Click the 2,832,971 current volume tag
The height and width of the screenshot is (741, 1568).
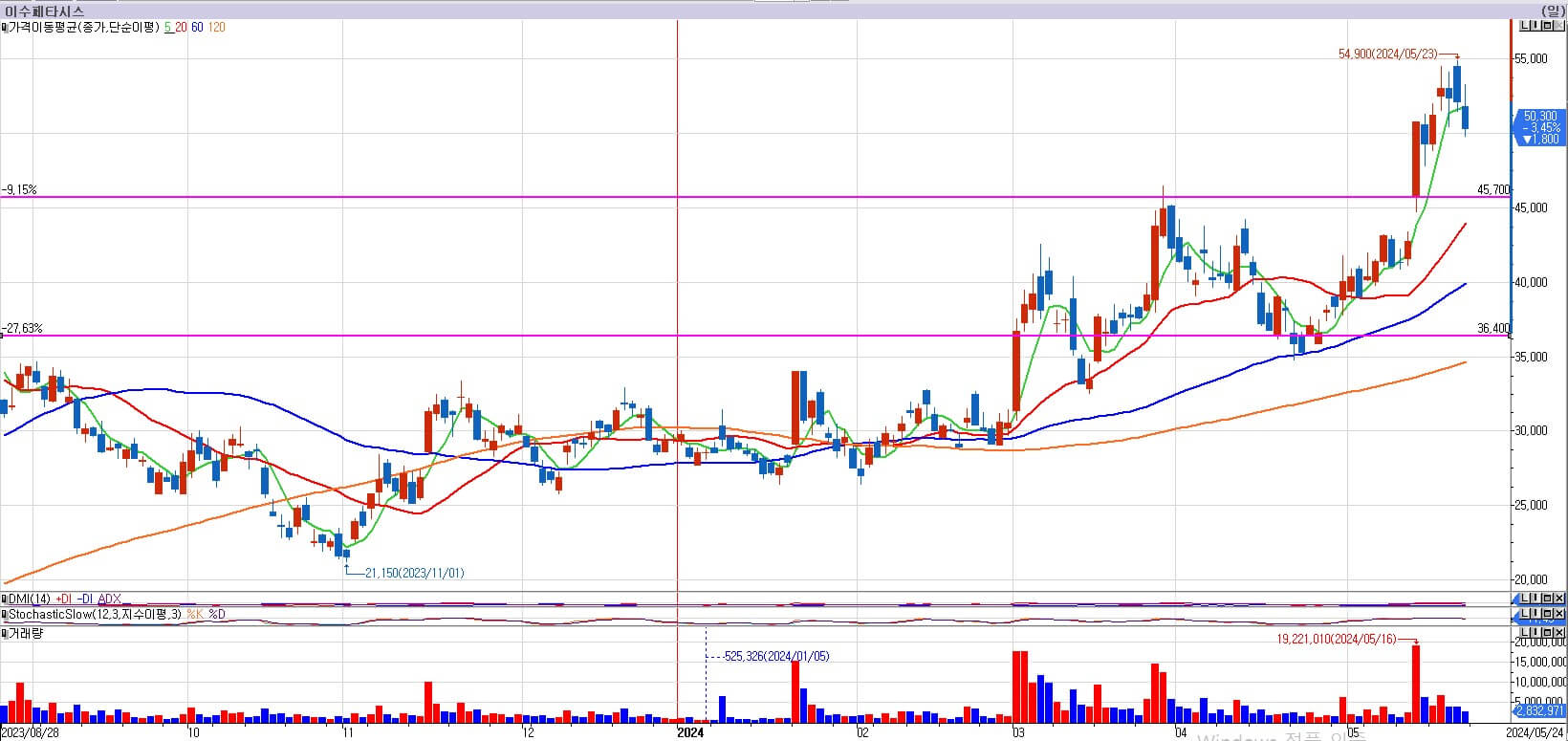[x=1540, y=711]
